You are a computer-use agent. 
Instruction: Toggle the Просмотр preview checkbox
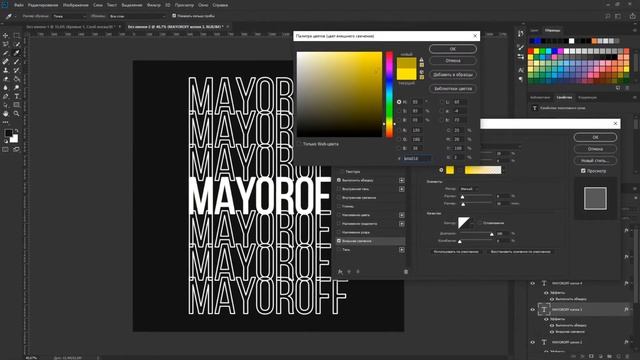(x=583, y=171)
